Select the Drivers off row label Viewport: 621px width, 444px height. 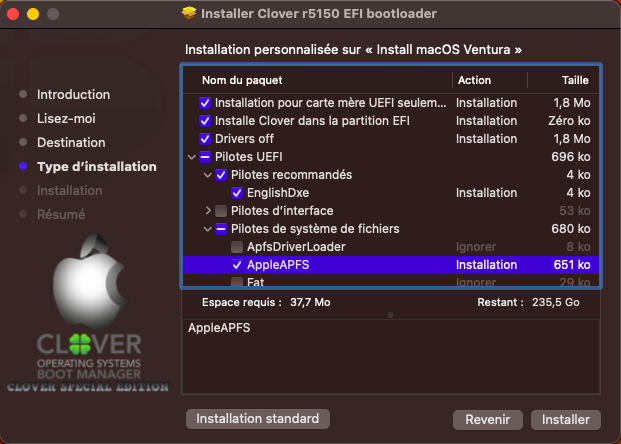click(244, 139)
